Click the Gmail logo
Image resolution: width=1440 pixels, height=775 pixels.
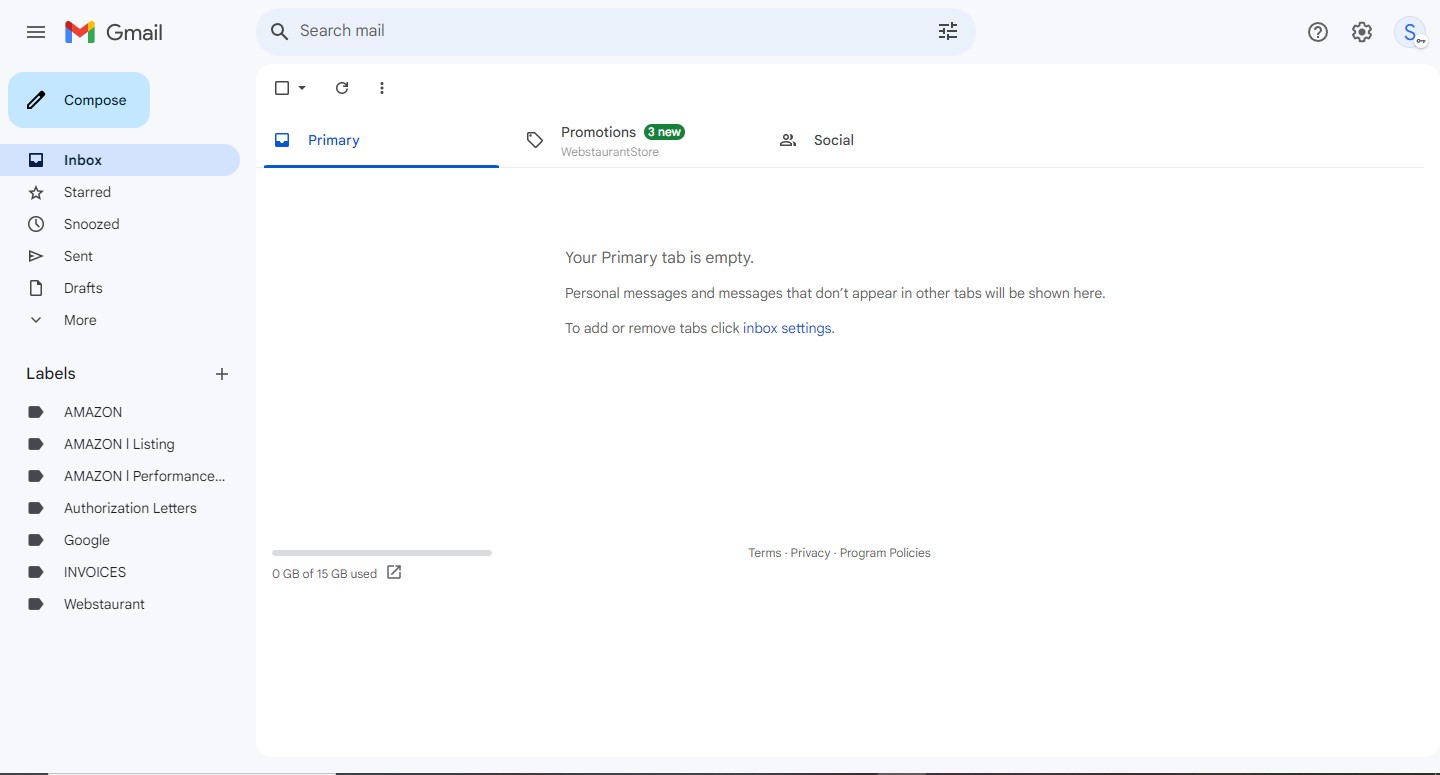point(113,32)
